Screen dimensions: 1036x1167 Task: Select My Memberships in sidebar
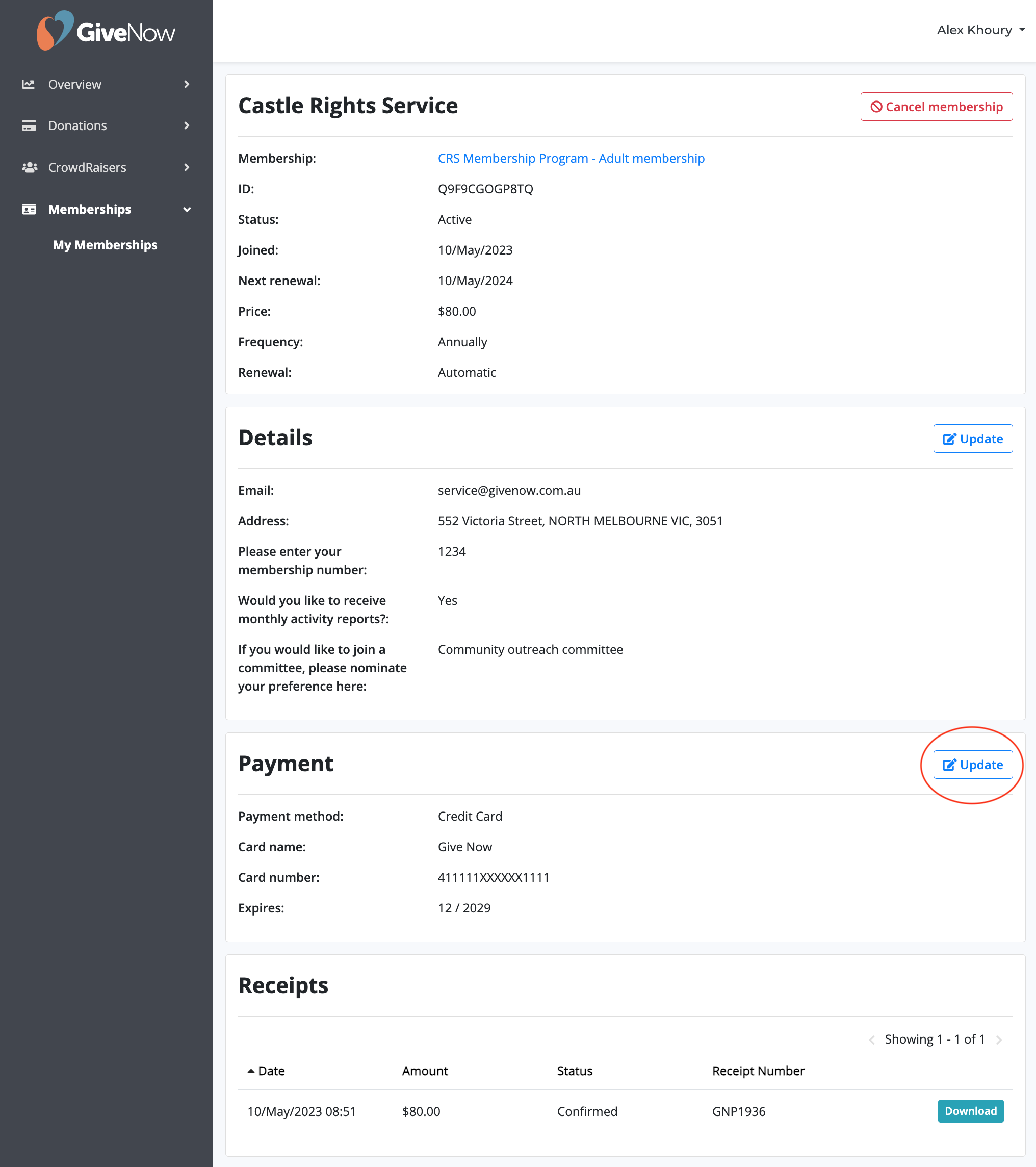click(105, 245)
